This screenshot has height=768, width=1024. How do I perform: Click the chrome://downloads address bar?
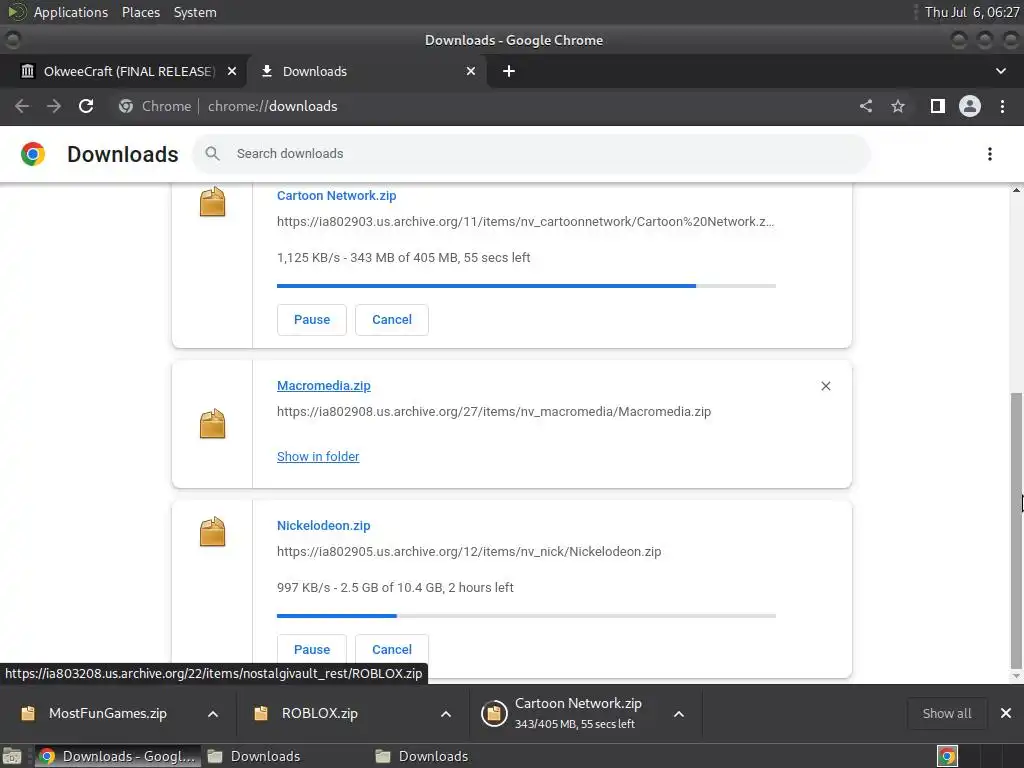[x=483, y=106]
